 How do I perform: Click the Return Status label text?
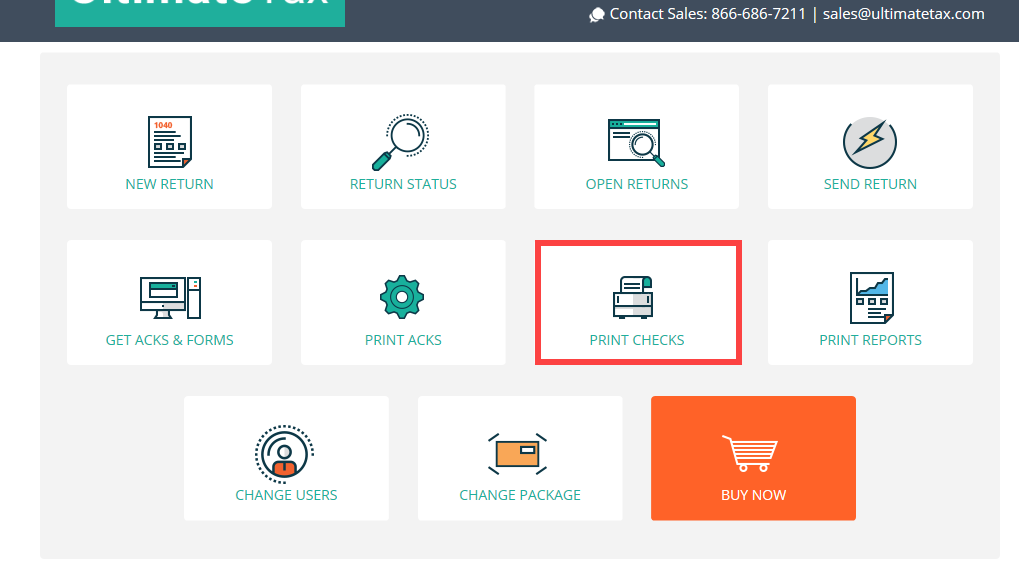tap(403, 184)
